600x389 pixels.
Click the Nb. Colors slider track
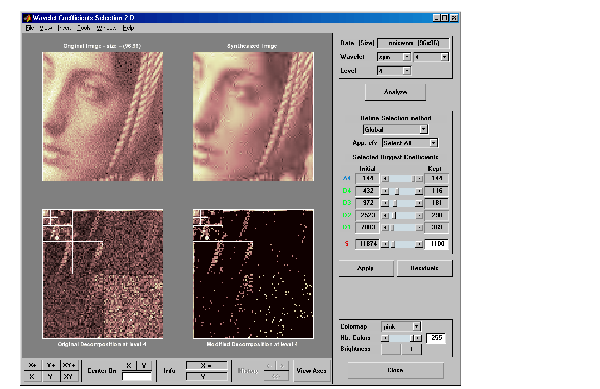402,338
